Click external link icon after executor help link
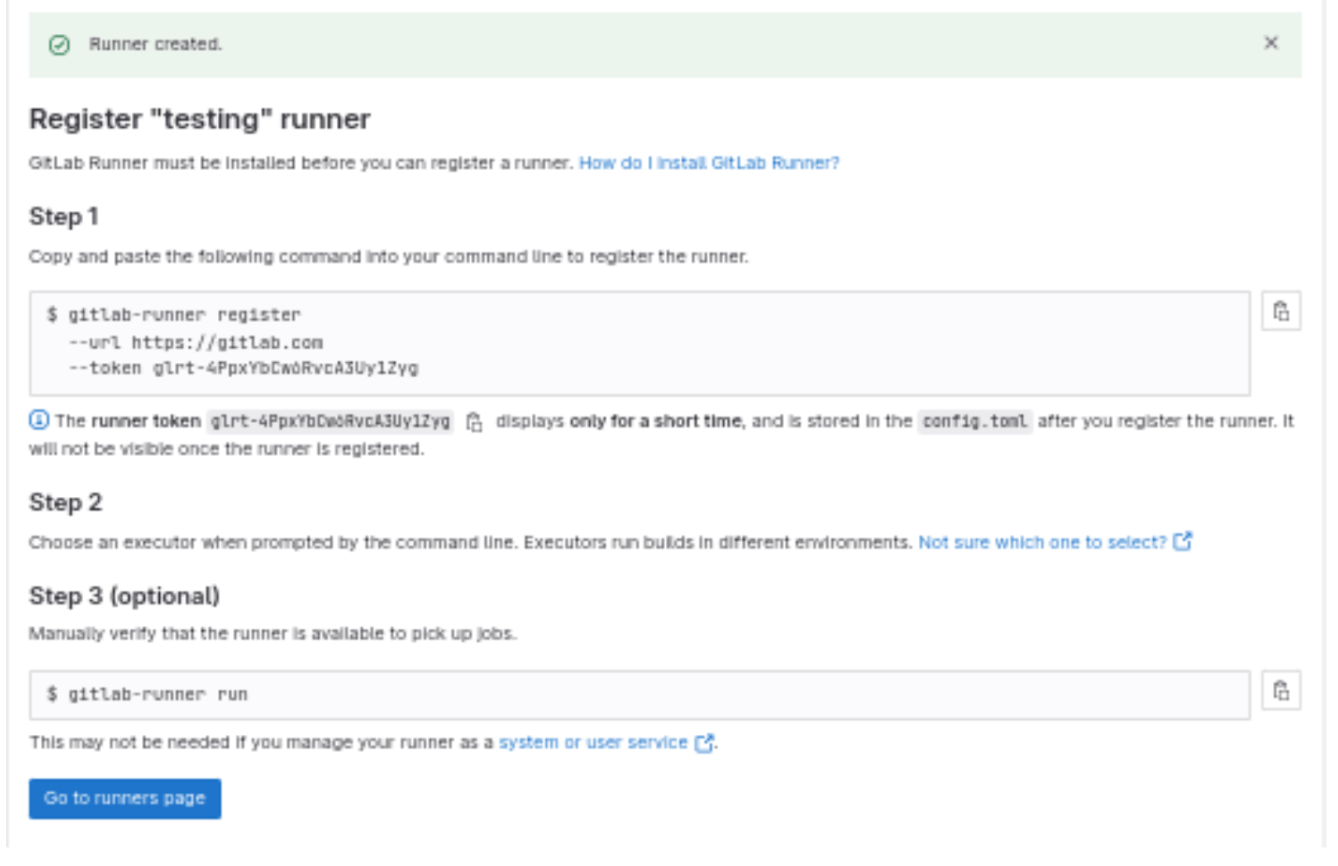This screenshot has width=1338, height=866. 1183,542
